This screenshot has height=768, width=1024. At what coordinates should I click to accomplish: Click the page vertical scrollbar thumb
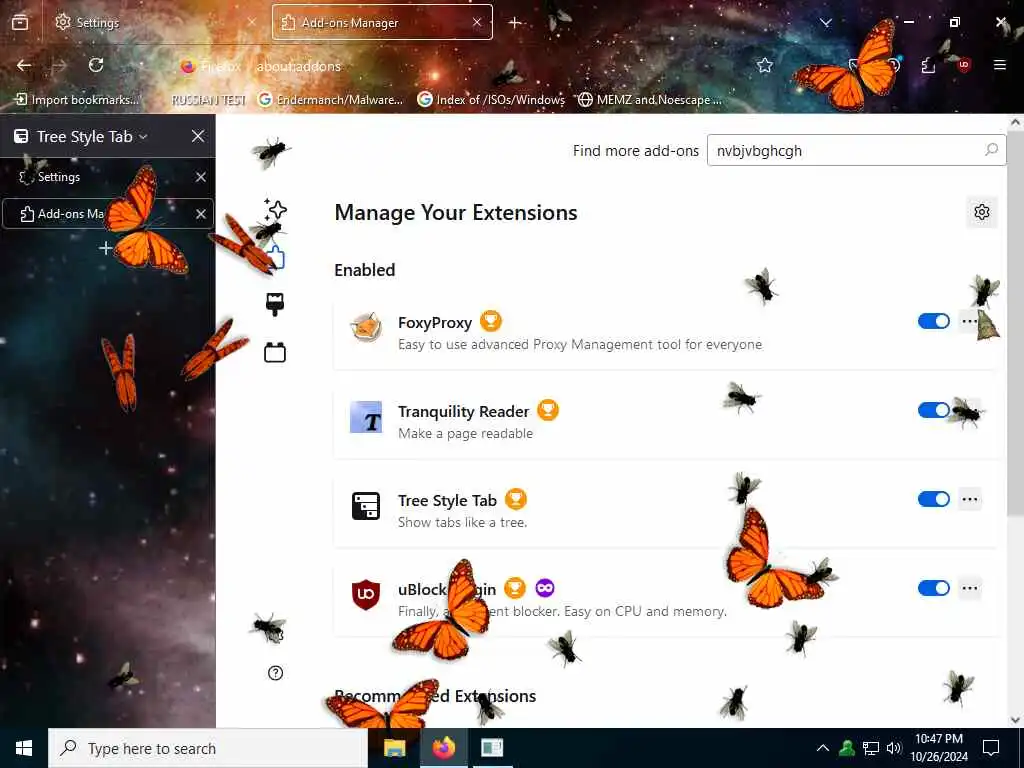pyautogui.click(x=1016, y=323)
